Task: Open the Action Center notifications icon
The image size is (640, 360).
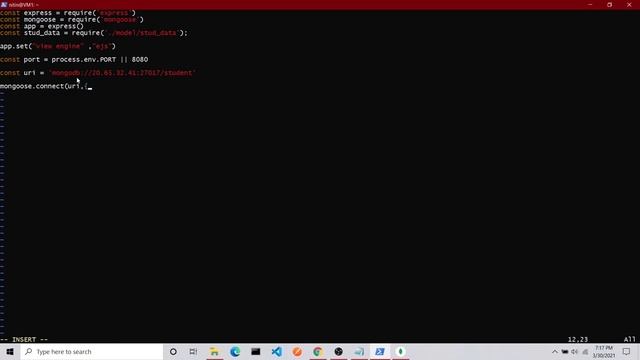Action: (627, 351)
